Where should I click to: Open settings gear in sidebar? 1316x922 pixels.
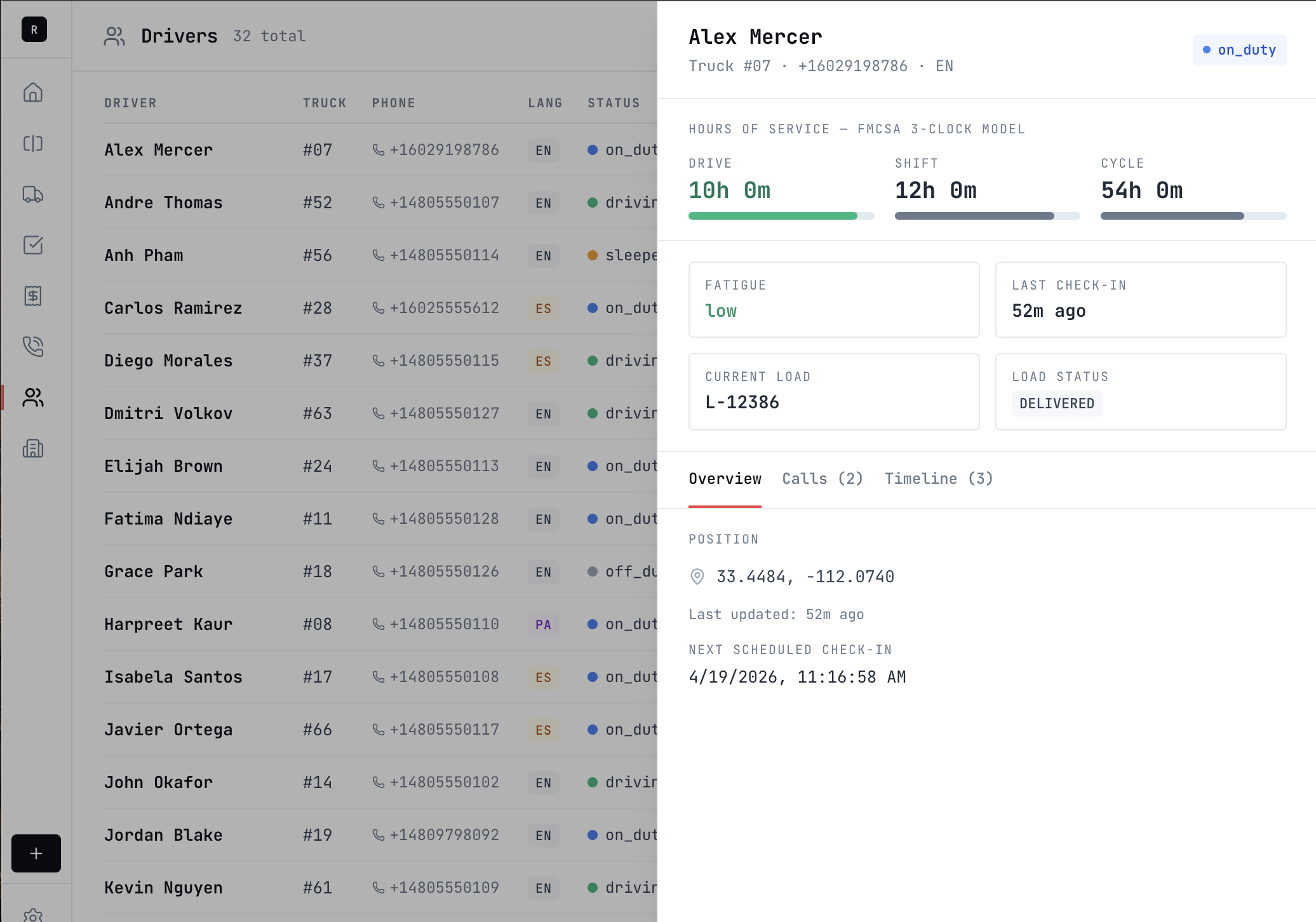tap(33, 914)
